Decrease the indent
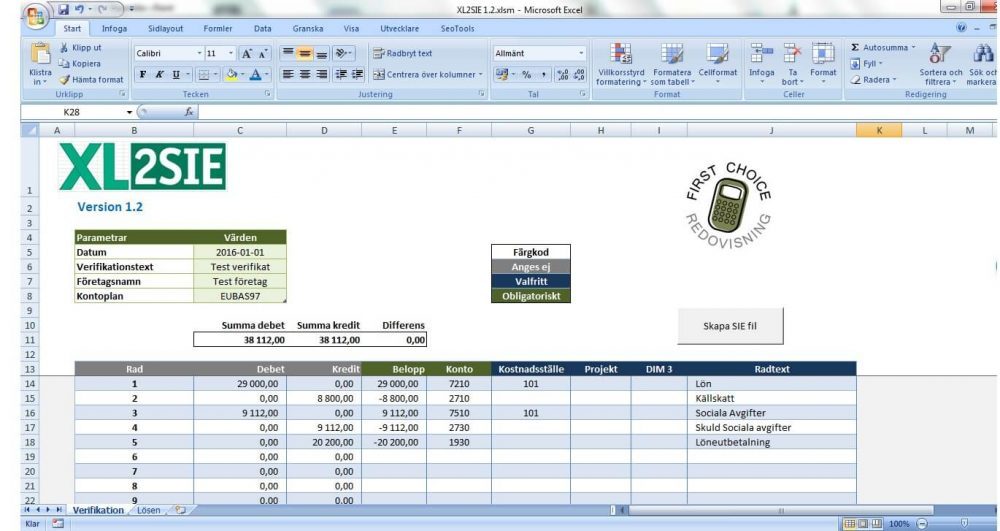Viewport: 1000px width, 531px height. (x=341, y=75)
